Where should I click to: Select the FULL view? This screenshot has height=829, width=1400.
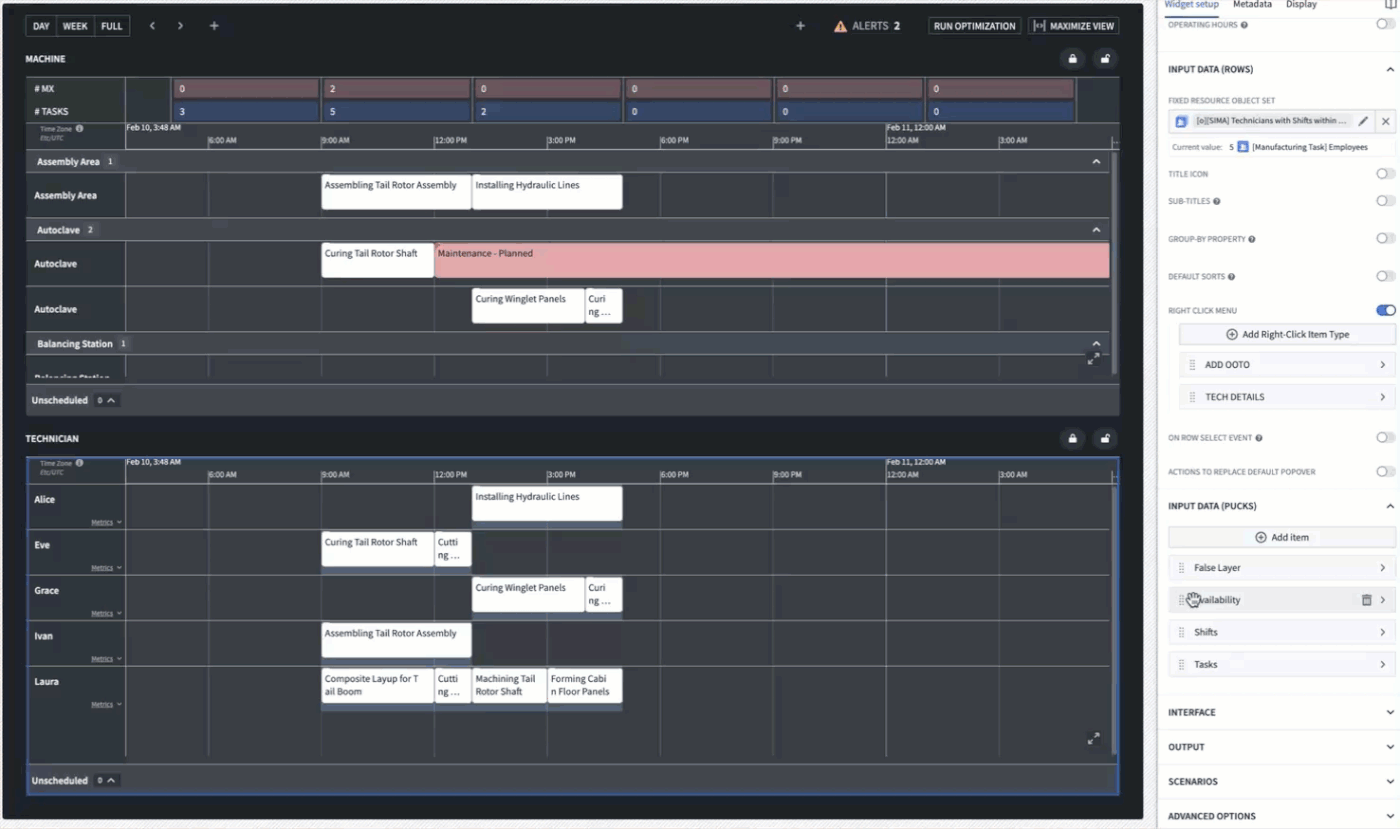tap(112, 26)
